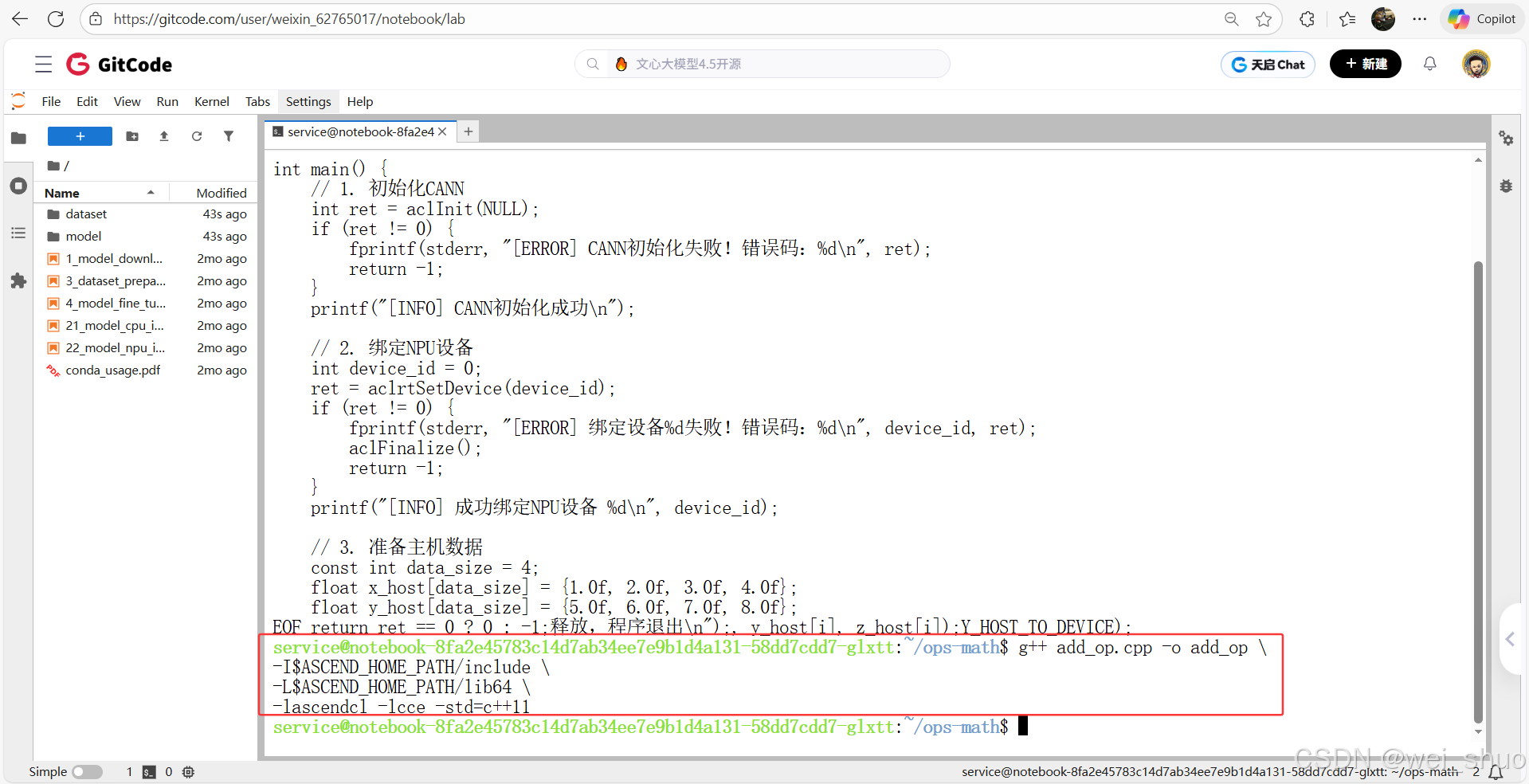1529x784 pixels.
Task: Zoom out using the magnifier icon in address bar
Action: click(x=1231, y=19)
